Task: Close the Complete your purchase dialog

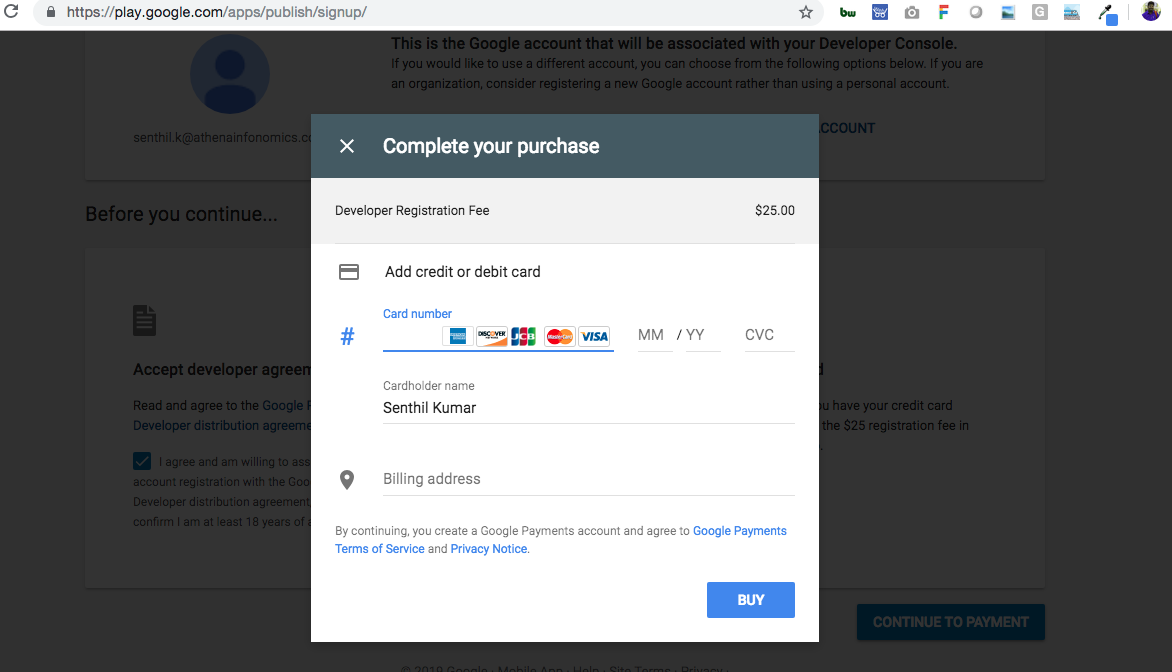Action: 347,146
